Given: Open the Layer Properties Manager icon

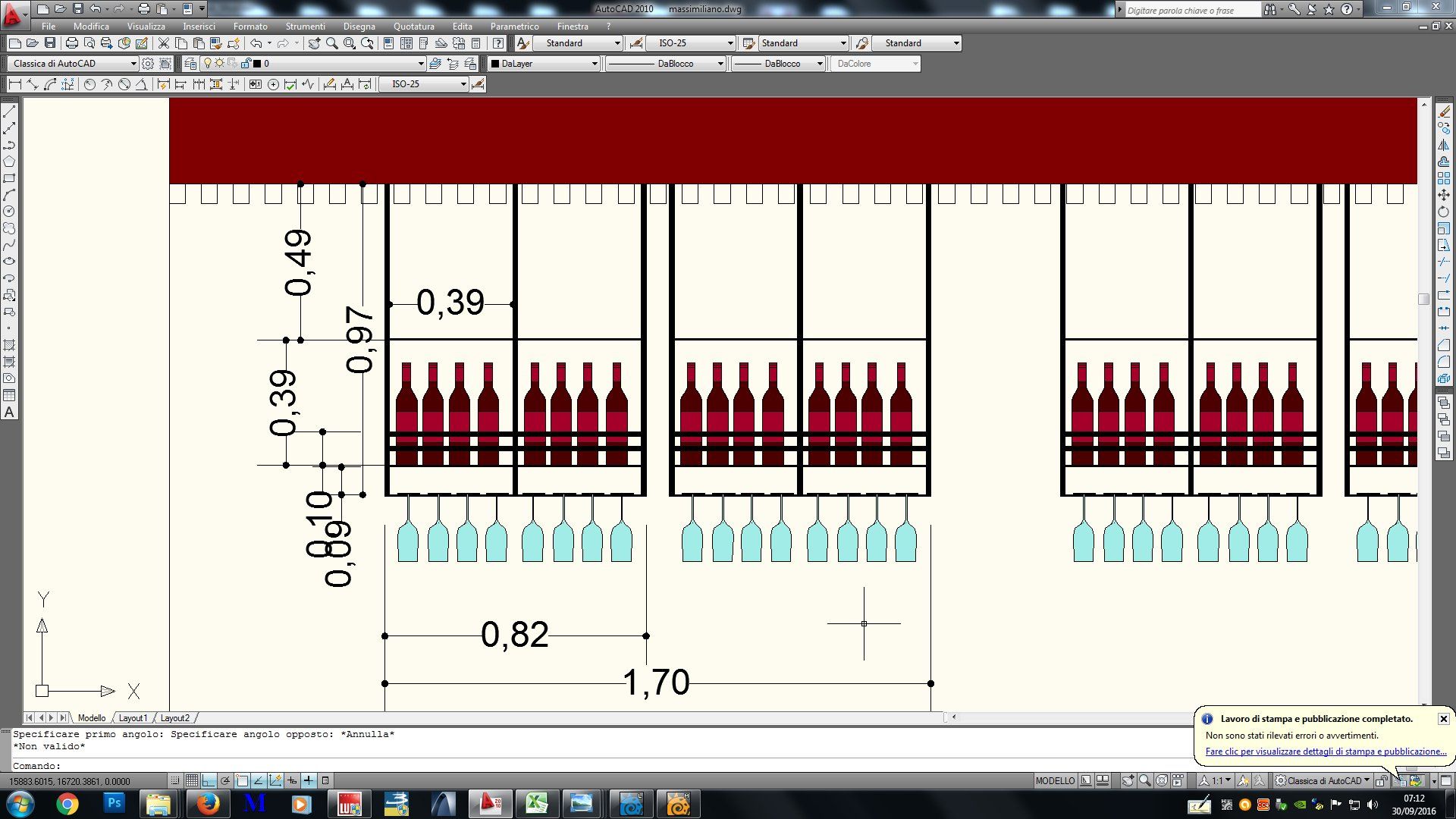Looking at the screenshot, I should (x=190, y=64).
